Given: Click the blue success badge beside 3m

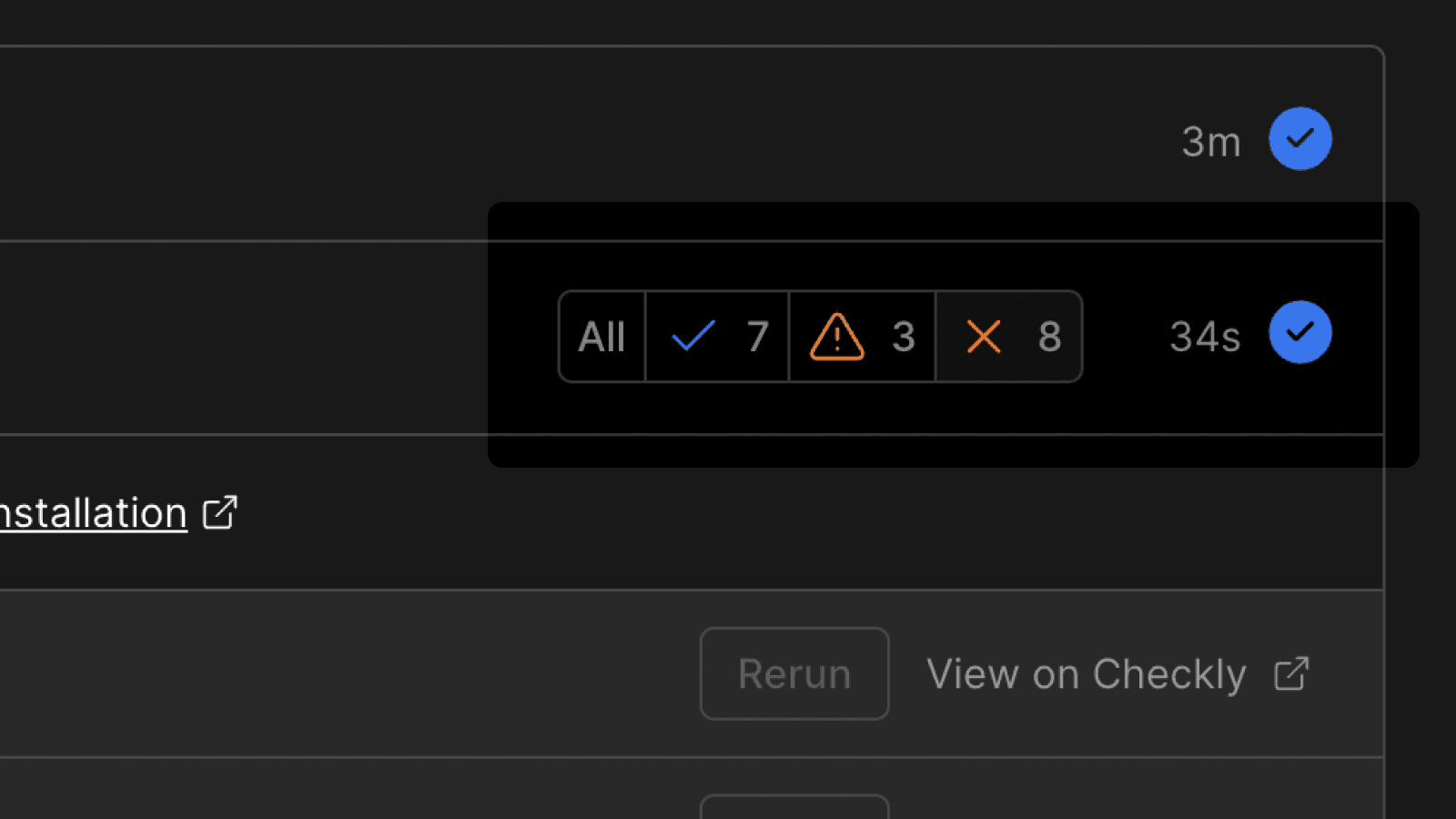Looking at the screenshot, I should [x=1300, y=138].
